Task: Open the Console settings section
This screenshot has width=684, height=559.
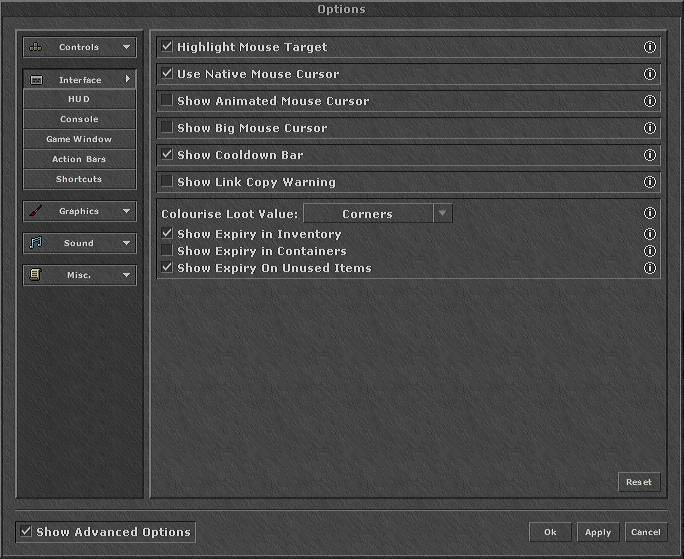Action: (x=79, y=119)
